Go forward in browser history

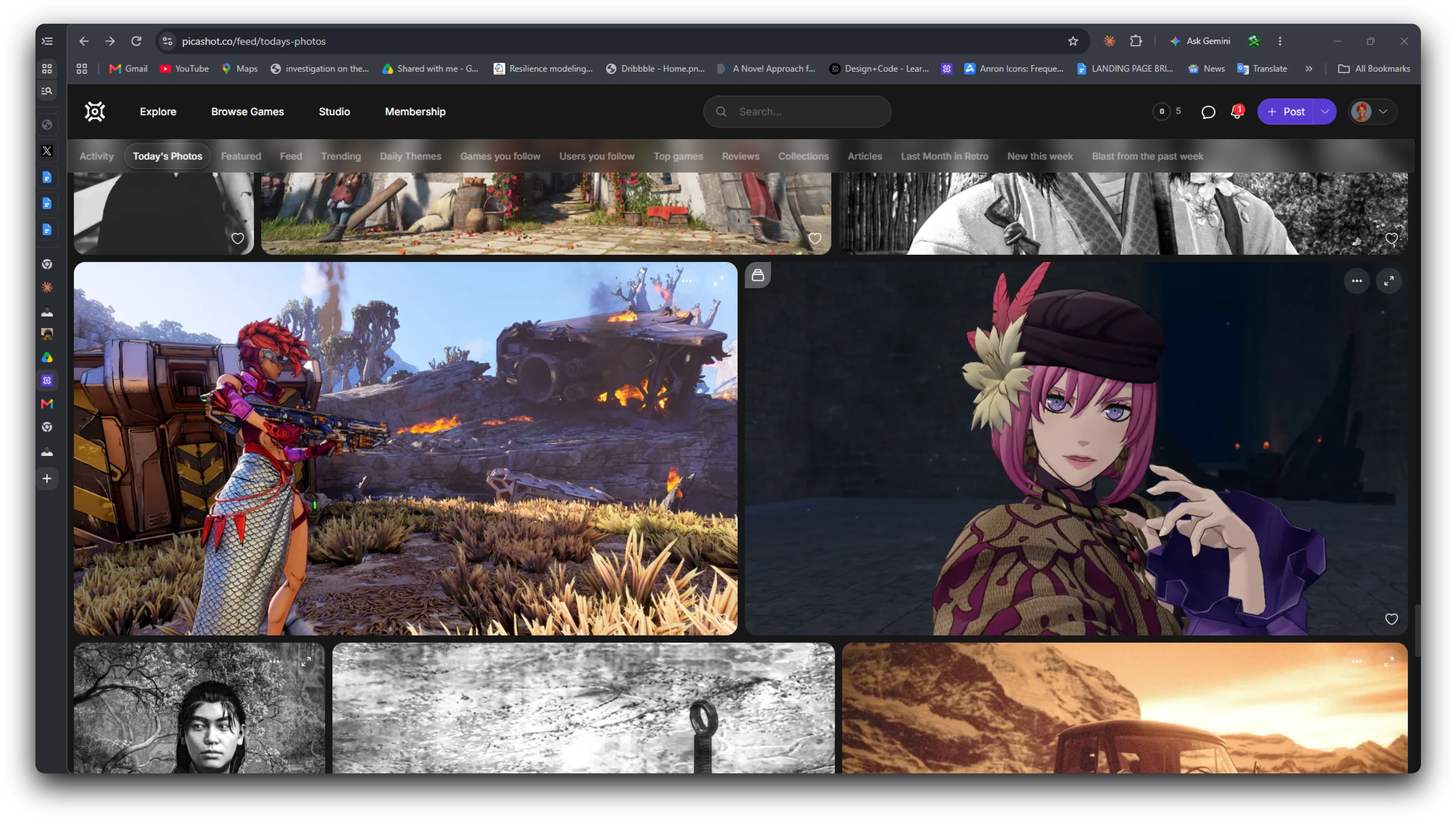tap(110, 41)
